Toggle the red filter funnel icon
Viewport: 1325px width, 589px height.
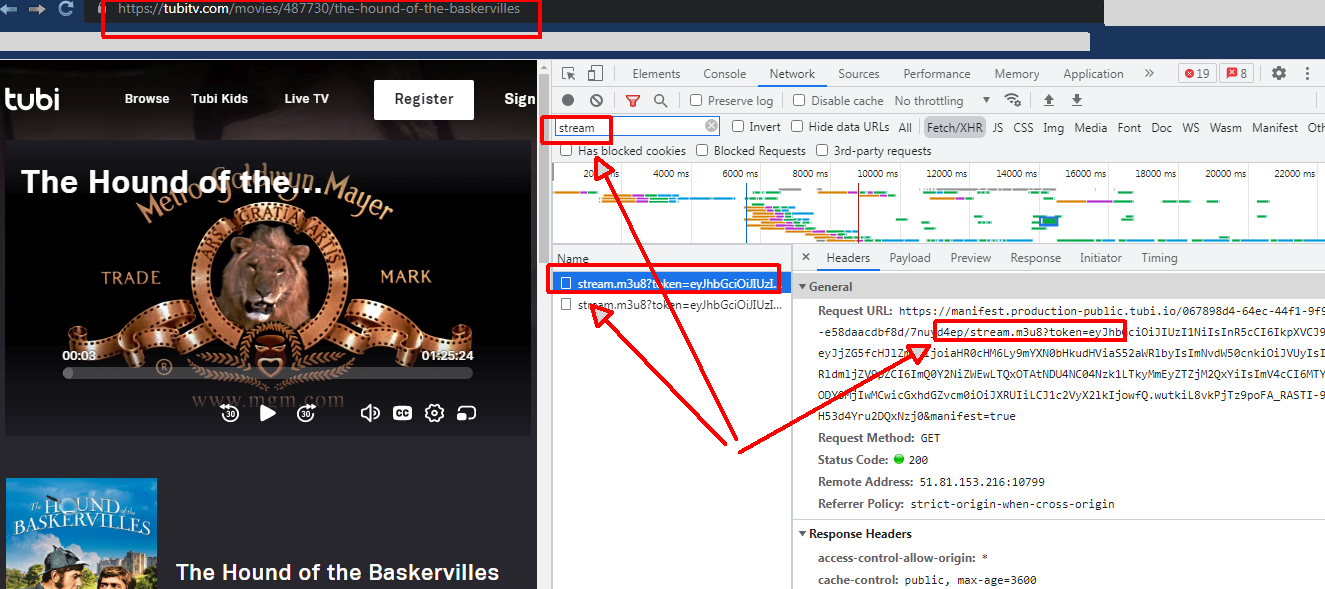click(633, 100)
